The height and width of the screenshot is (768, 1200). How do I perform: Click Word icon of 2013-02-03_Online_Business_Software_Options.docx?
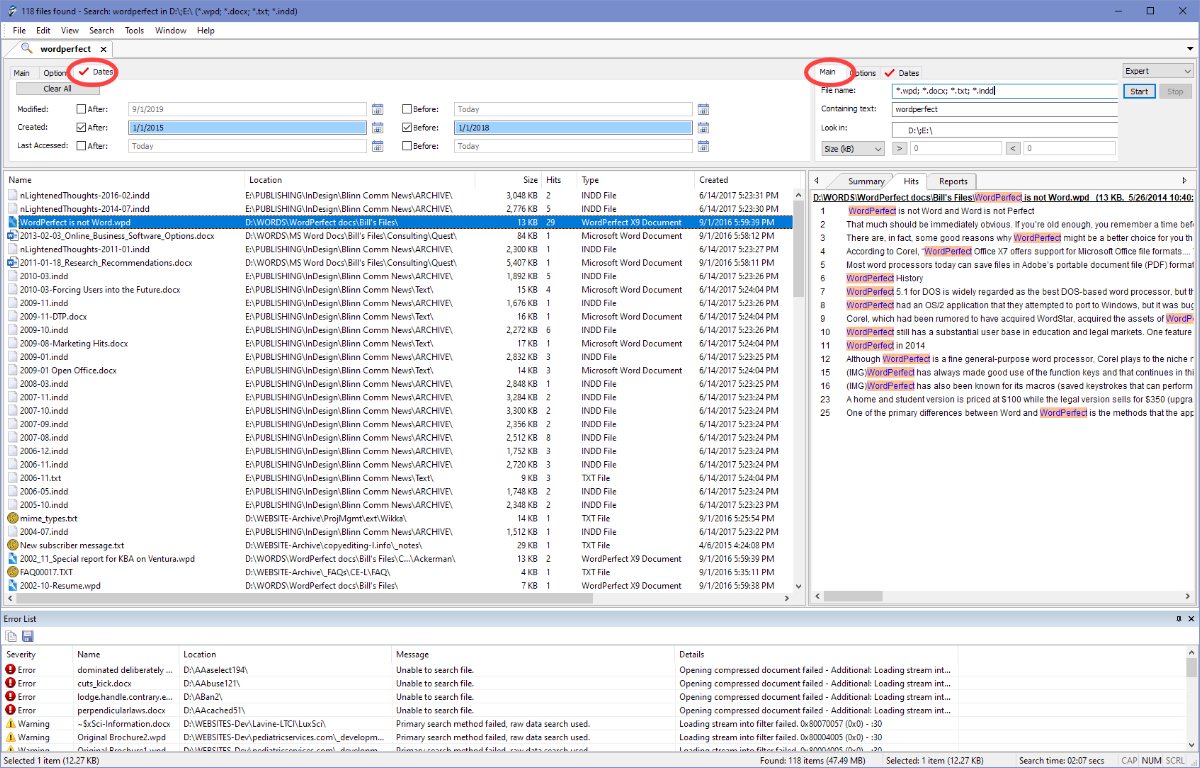point(13,236)
